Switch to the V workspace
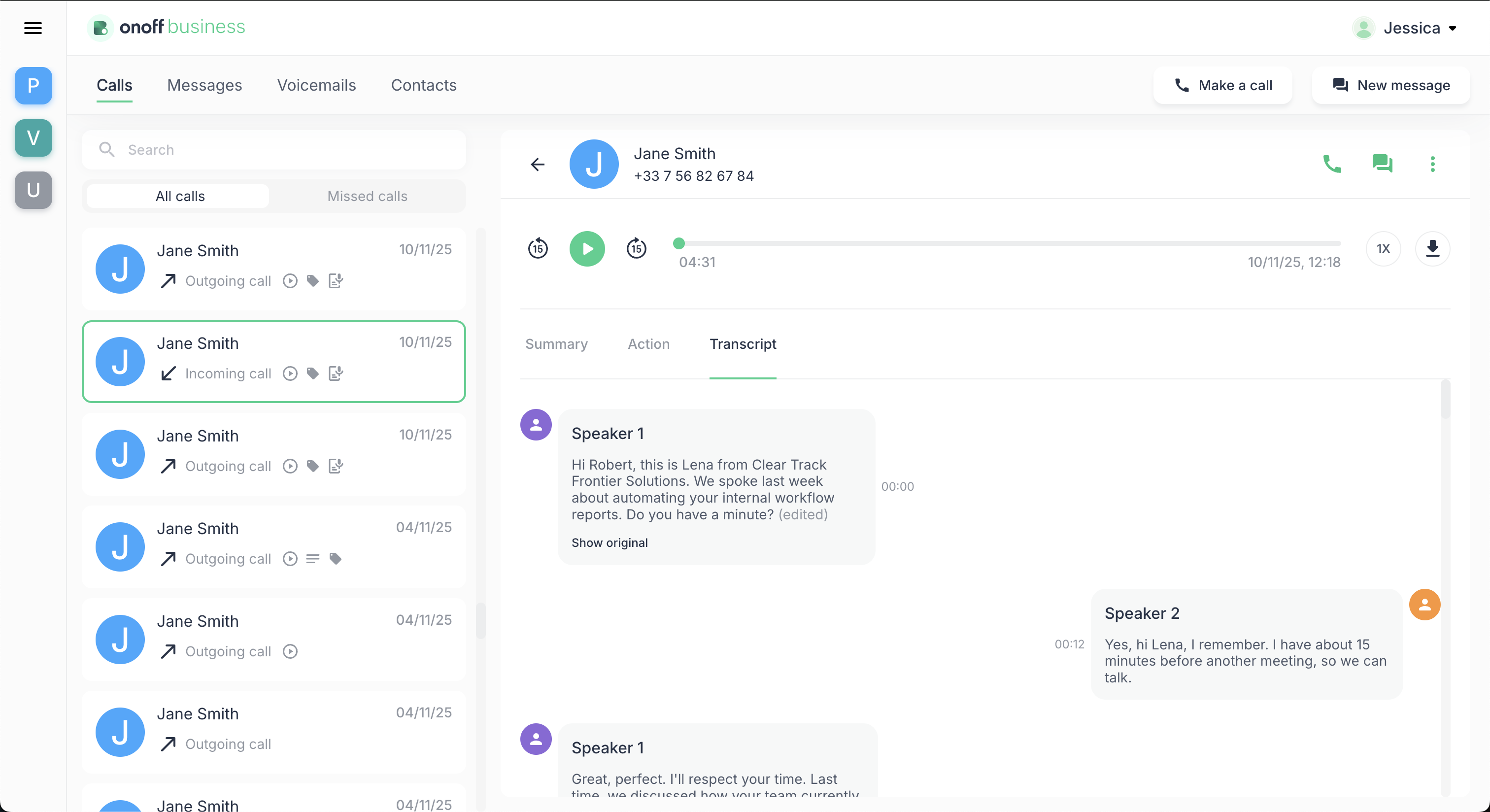 point(34,137)
